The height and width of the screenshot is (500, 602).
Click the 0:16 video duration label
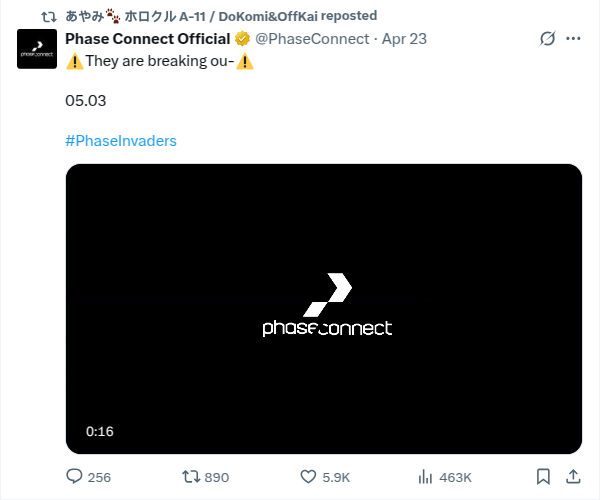[x=100, y=432]
